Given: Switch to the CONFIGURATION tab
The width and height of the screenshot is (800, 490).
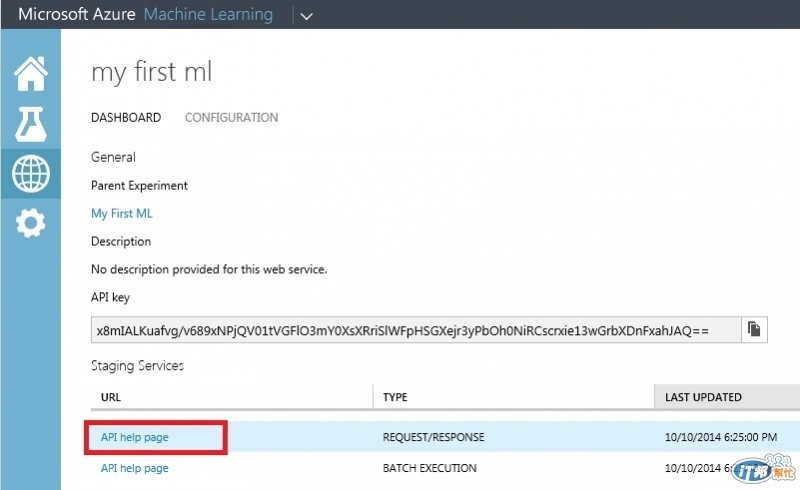Looking at the screenshot, I should click(x=231, y=117).
